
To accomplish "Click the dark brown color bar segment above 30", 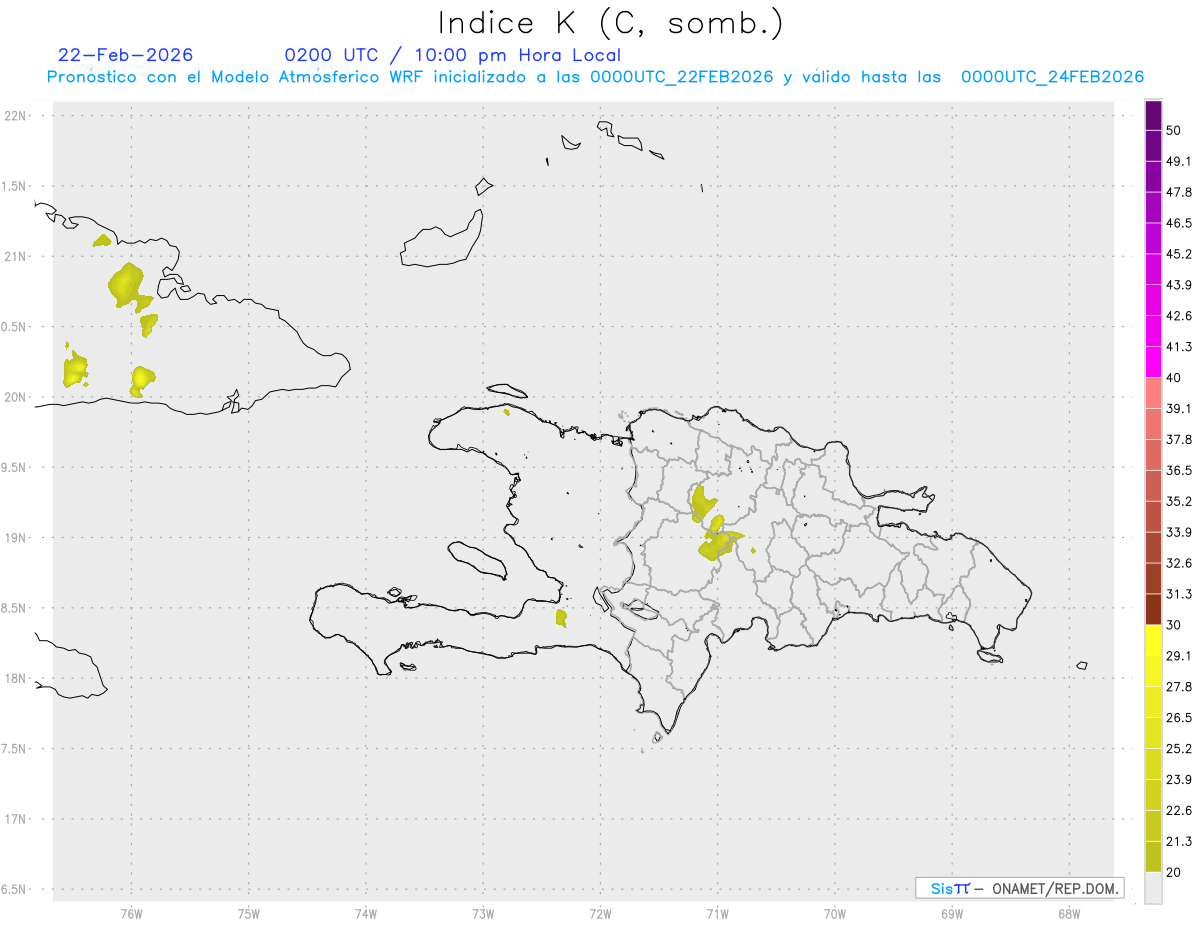I will [x=1153, y=609].
